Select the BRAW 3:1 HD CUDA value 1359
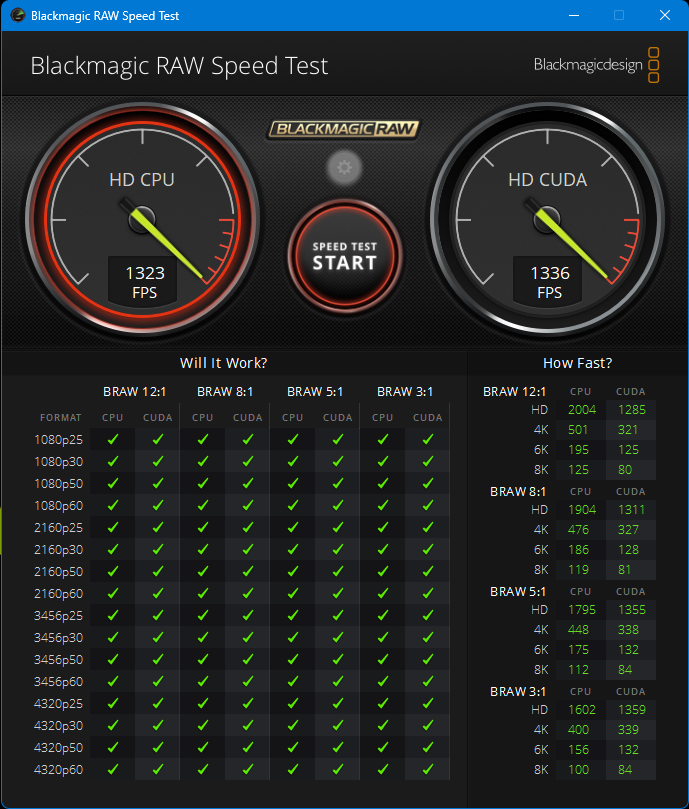The image size is (689, 809). point(632,710)
